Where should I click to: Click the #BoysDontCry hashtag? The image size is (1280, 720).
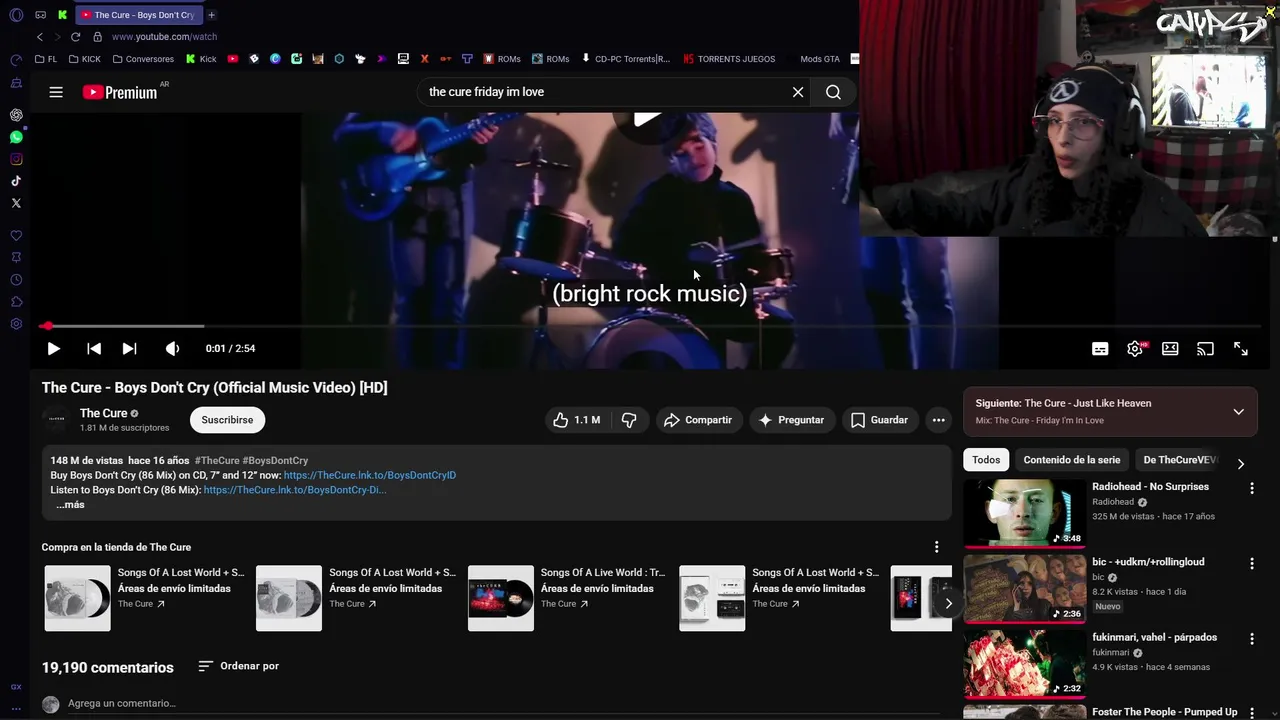275,461
